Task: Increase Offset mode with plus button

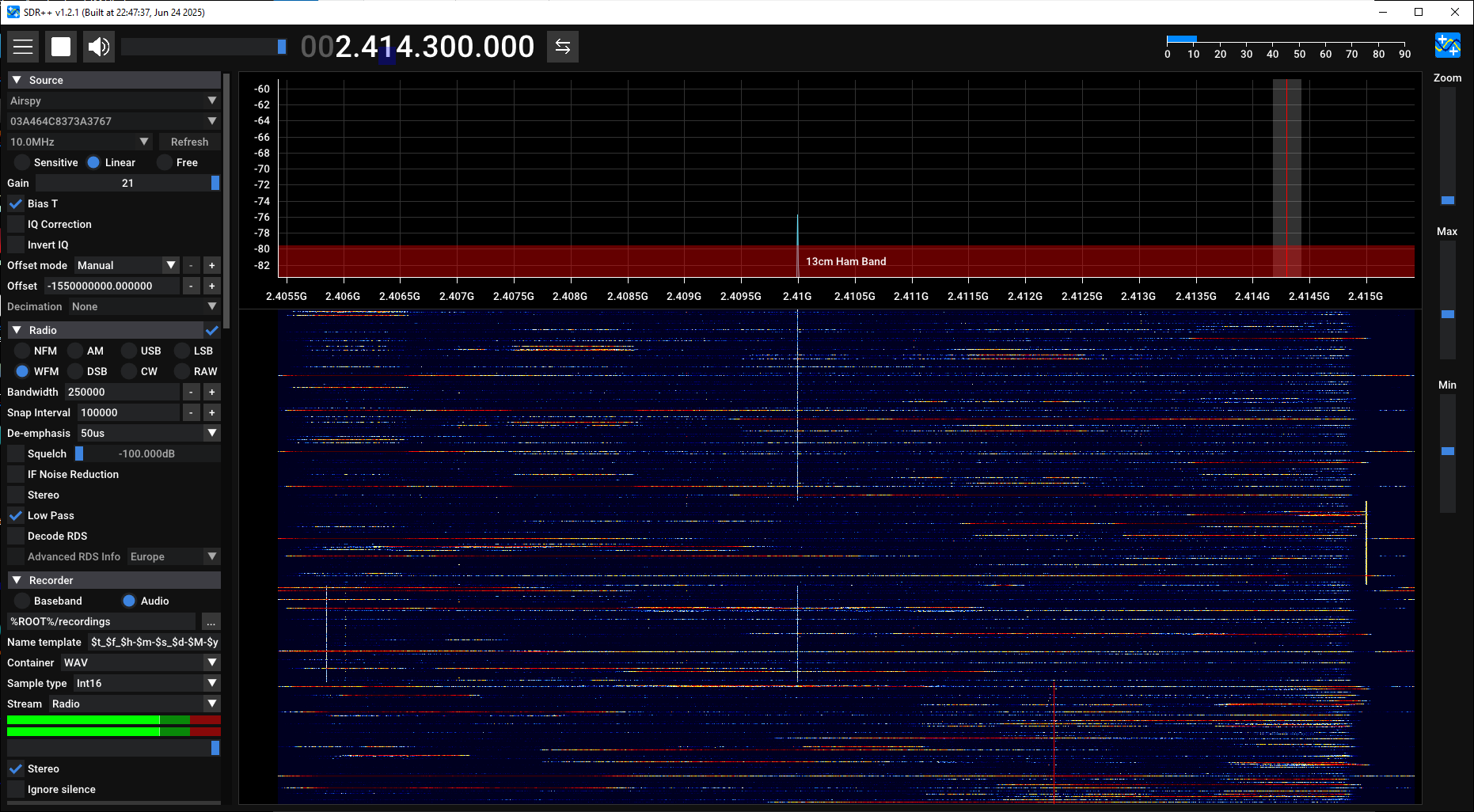Action: pos(211,265)
